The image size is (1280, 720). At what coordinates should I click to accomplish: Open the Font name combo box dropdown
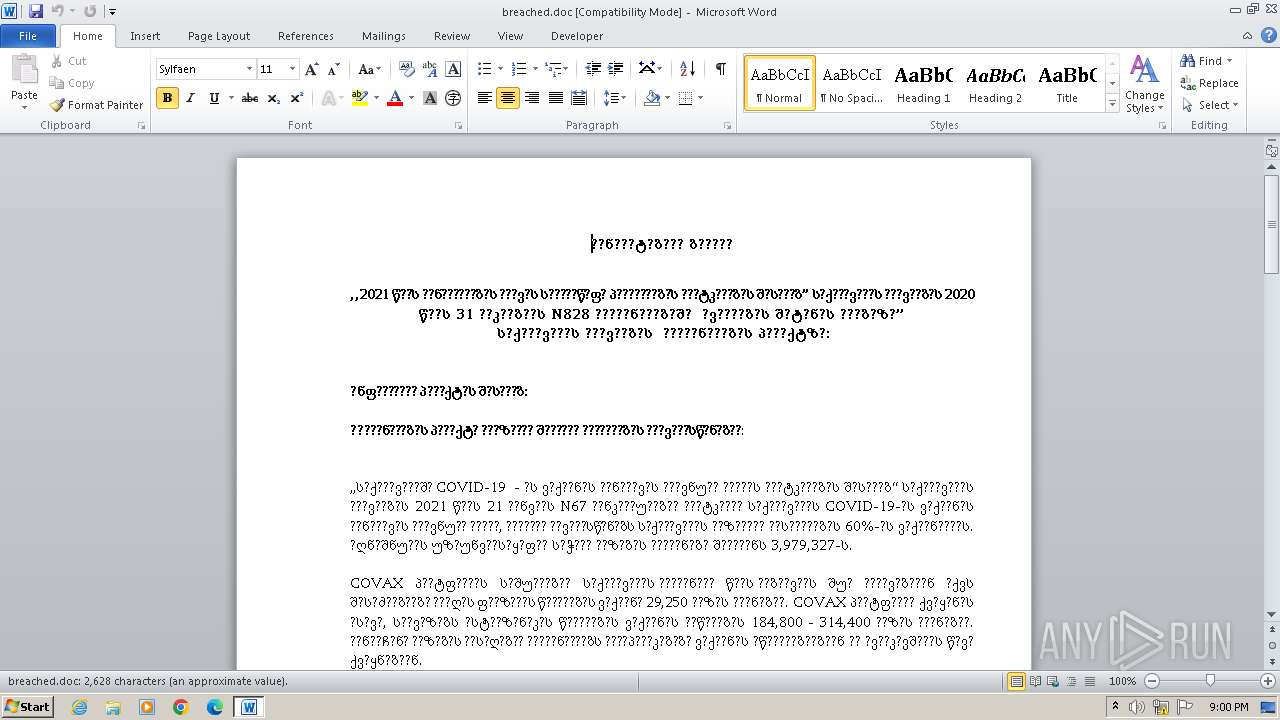coord(249,69)
